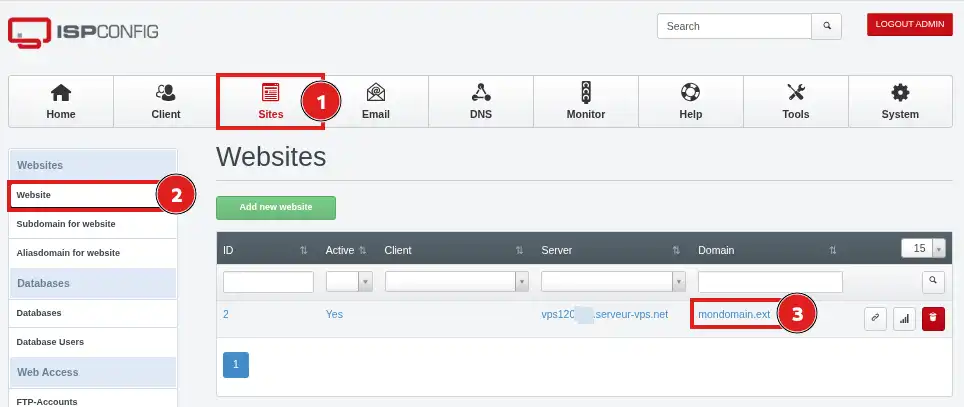This screenshot has width=964, height=407.
Task: Open Database Users sidebar item
Action: click(x=93, y=341)
